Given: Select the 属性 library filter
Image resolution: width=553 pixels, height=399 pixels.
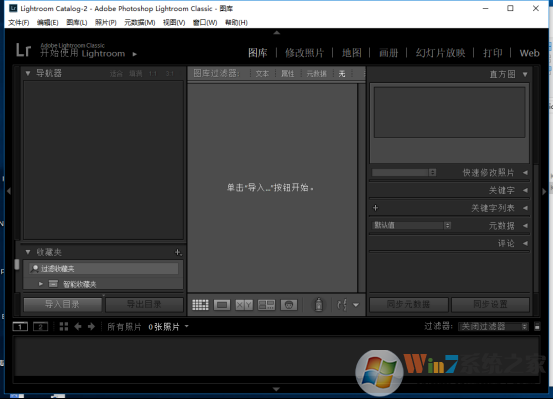Looking at the screenshot, I should pos(287,74).
